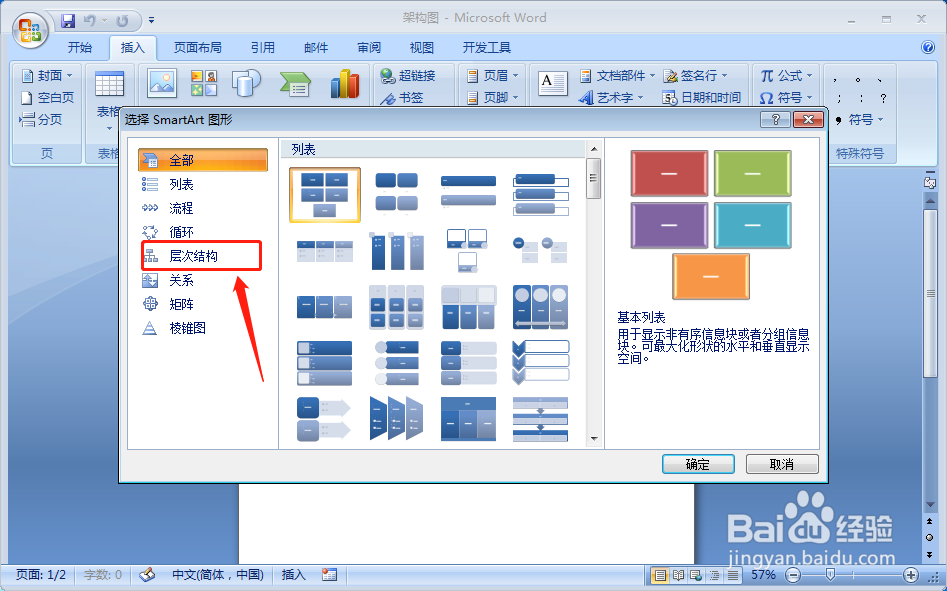The height and width of the screenshot is (591, 947).
Task: Cancel the SmartArt dialog
Action: coord(781,463)
